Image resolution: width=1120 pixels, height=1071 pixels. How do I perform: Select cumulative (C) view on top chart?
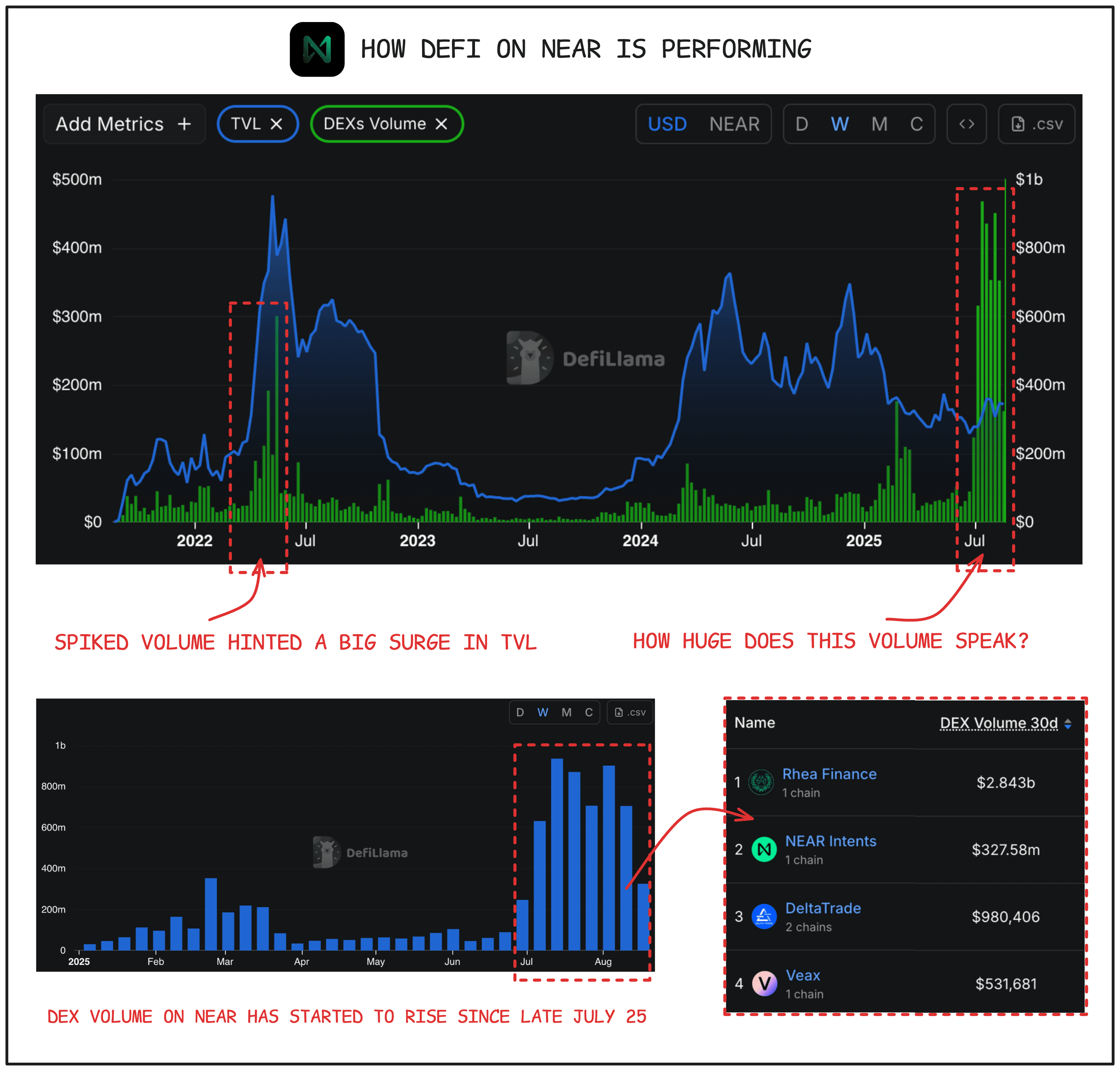point(916,124)
